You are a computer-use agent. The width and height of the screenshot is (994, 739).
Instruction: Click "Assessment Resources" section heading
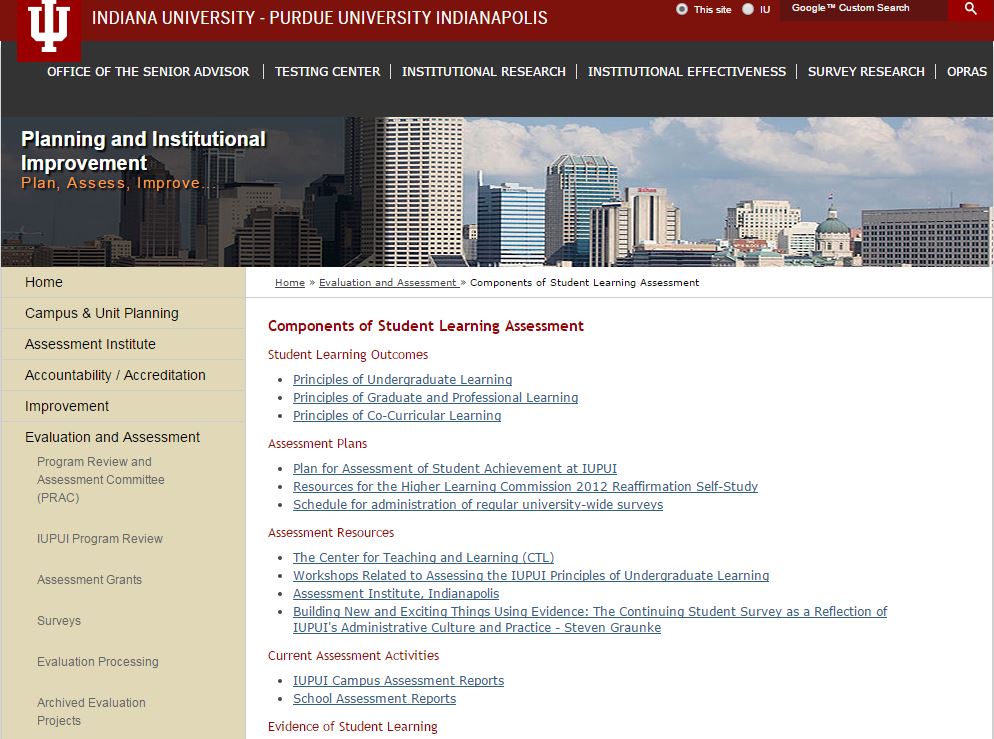[331, 533]
